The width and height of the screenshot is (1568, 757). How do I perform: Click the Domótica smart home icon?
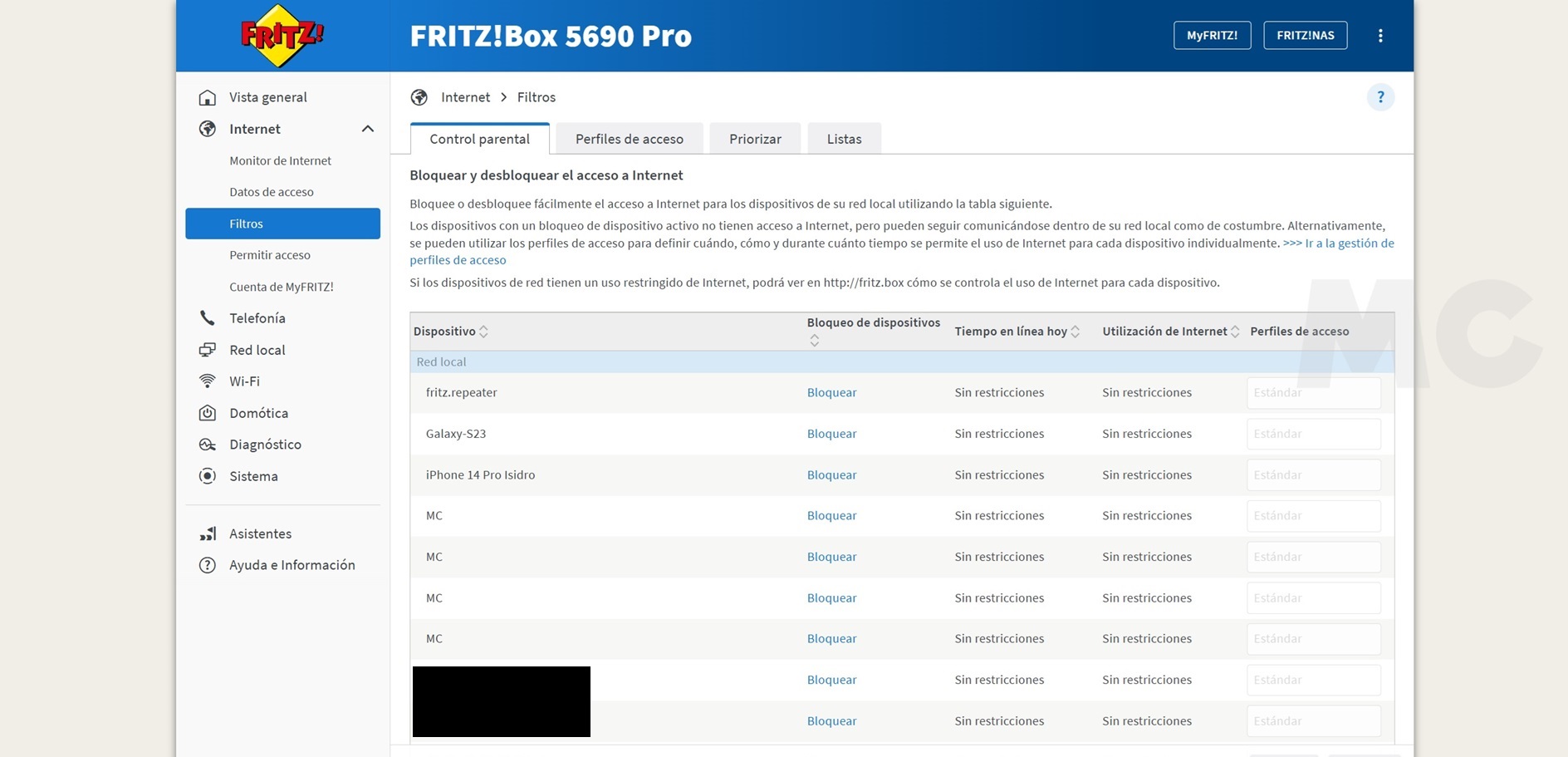pos(208,413)
